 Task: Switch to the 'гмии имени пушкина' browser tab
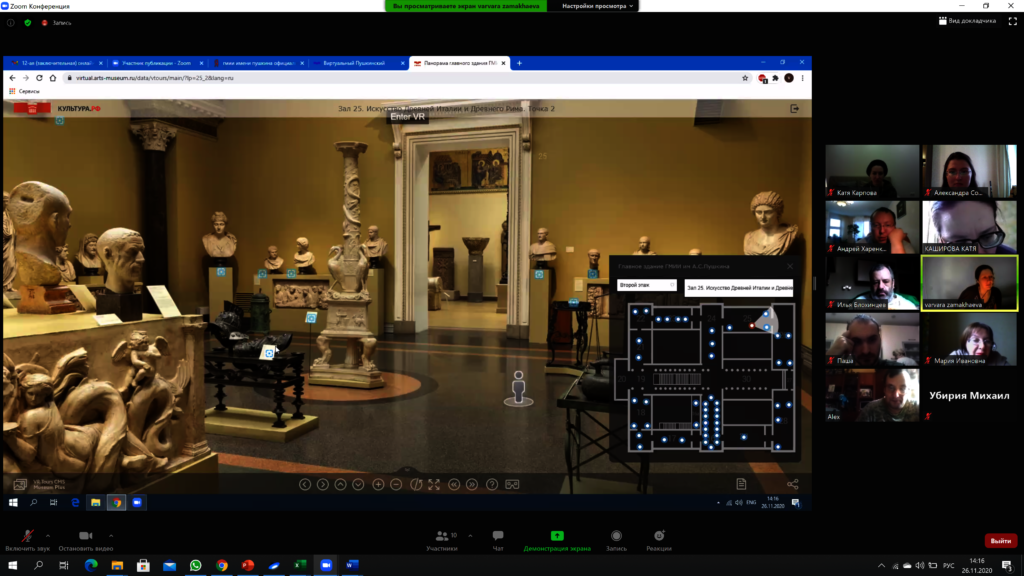(x=258, y=63)
